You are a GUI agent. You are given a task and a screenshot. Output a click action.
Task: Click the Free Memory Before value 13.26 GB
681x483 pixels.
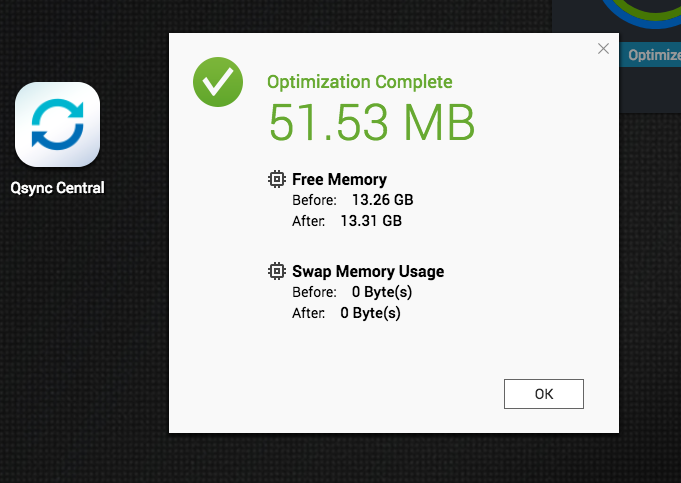click(383, 200)
